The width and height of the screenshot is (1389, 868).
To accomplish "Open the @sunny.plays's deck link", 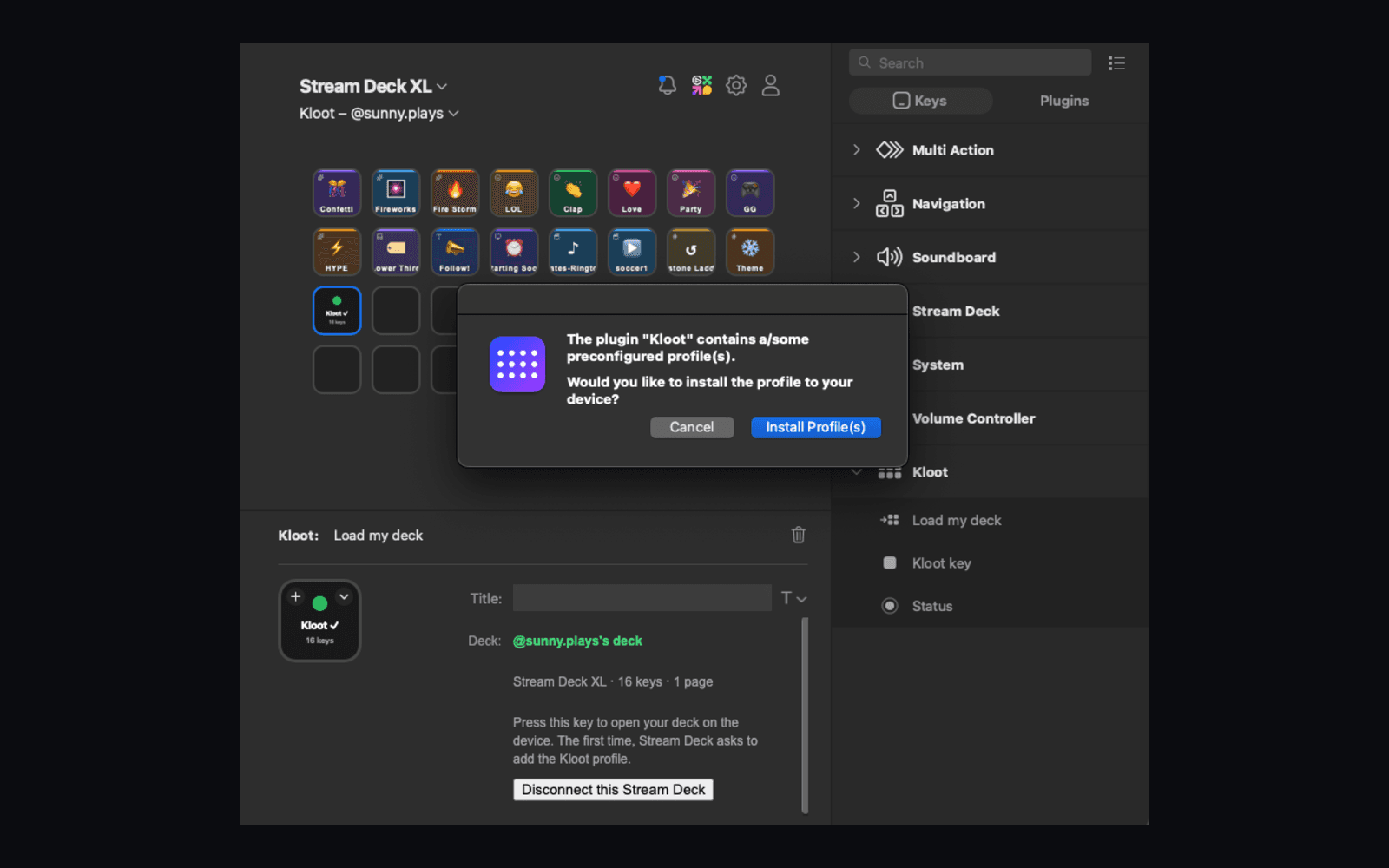I will [x=577, y=641].
